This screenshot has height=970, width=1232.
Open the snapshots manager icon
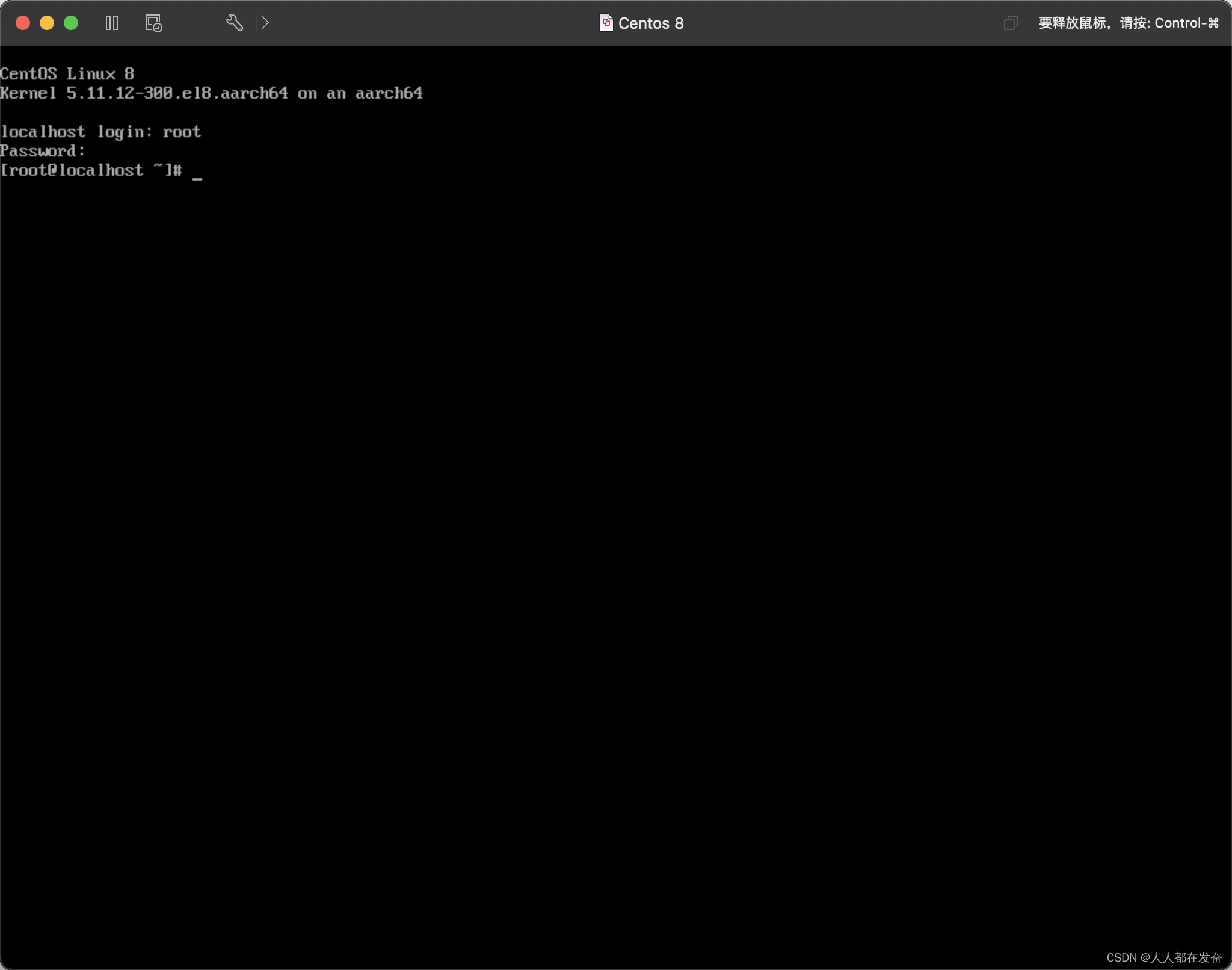coord(153,23)
